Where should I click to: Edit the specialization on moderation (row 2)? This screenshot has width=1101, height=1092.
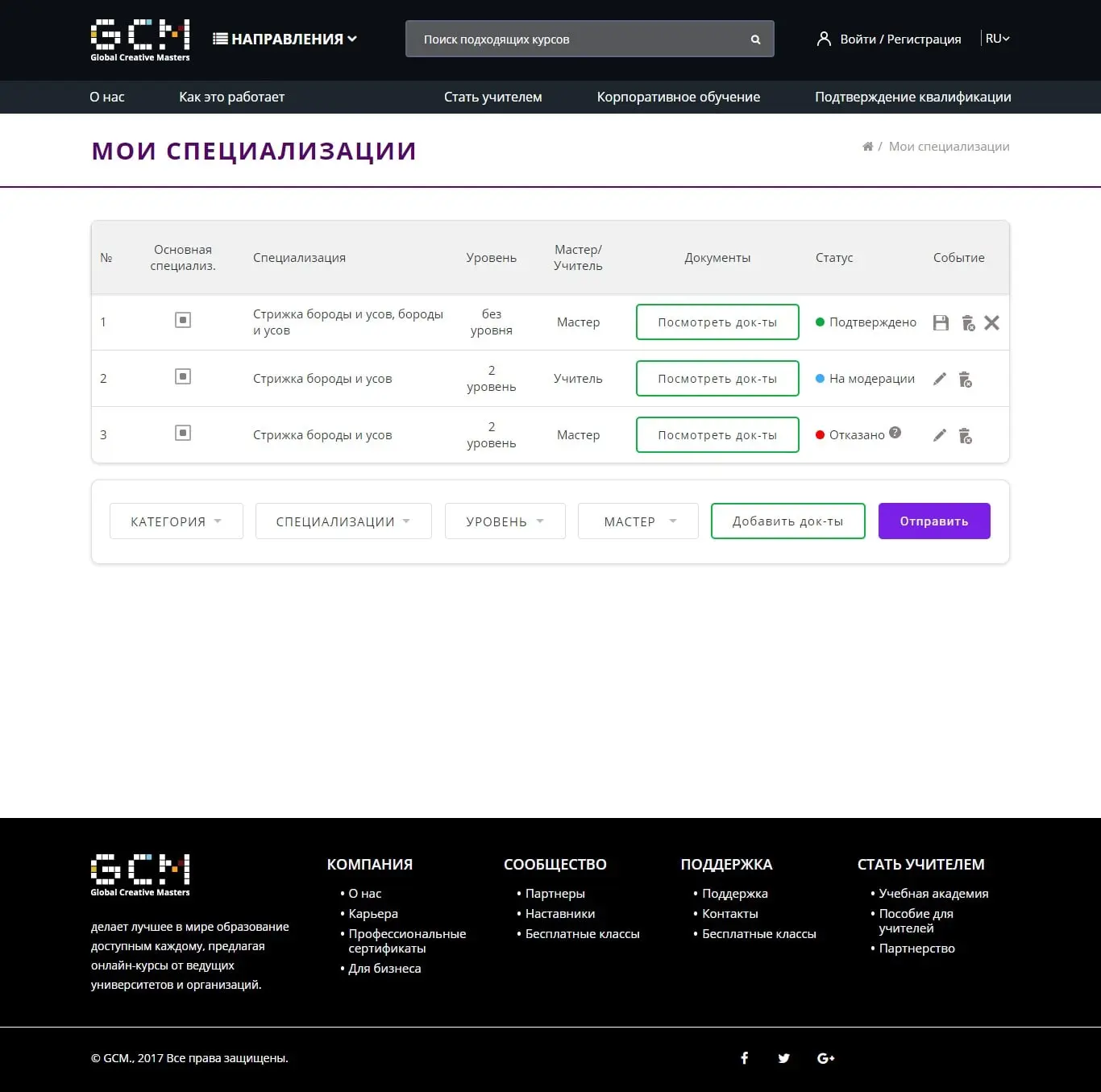tap(939, 378)
